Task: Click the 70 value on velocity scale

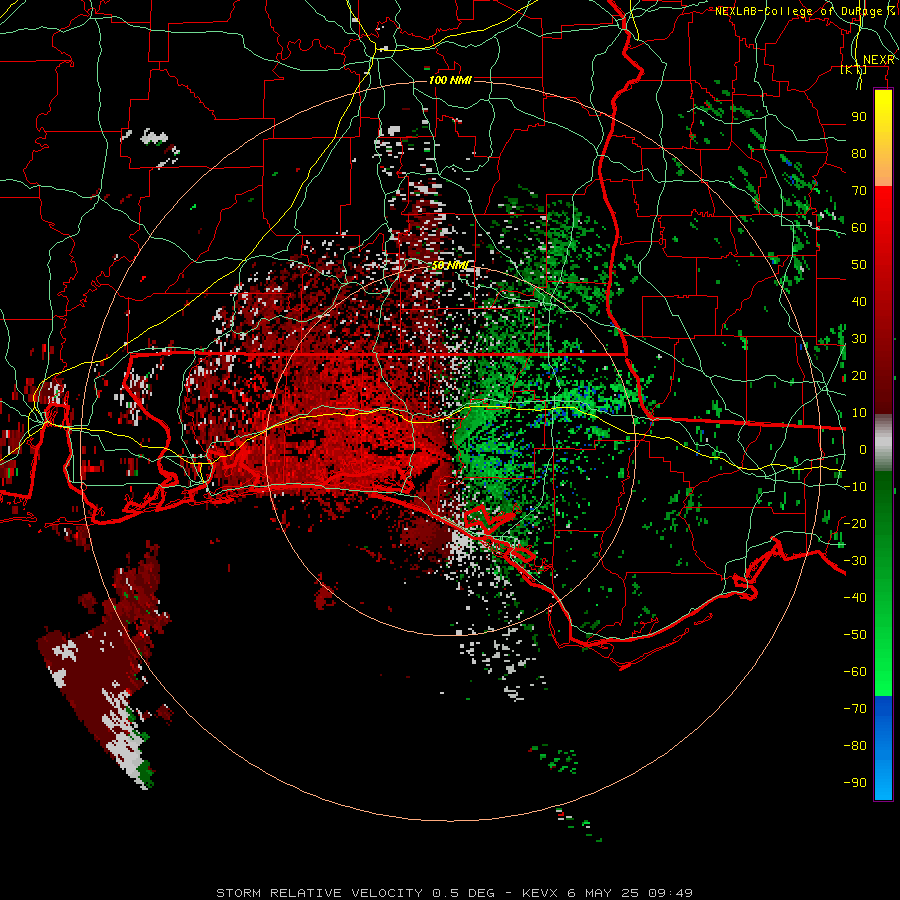Action: 859,191
